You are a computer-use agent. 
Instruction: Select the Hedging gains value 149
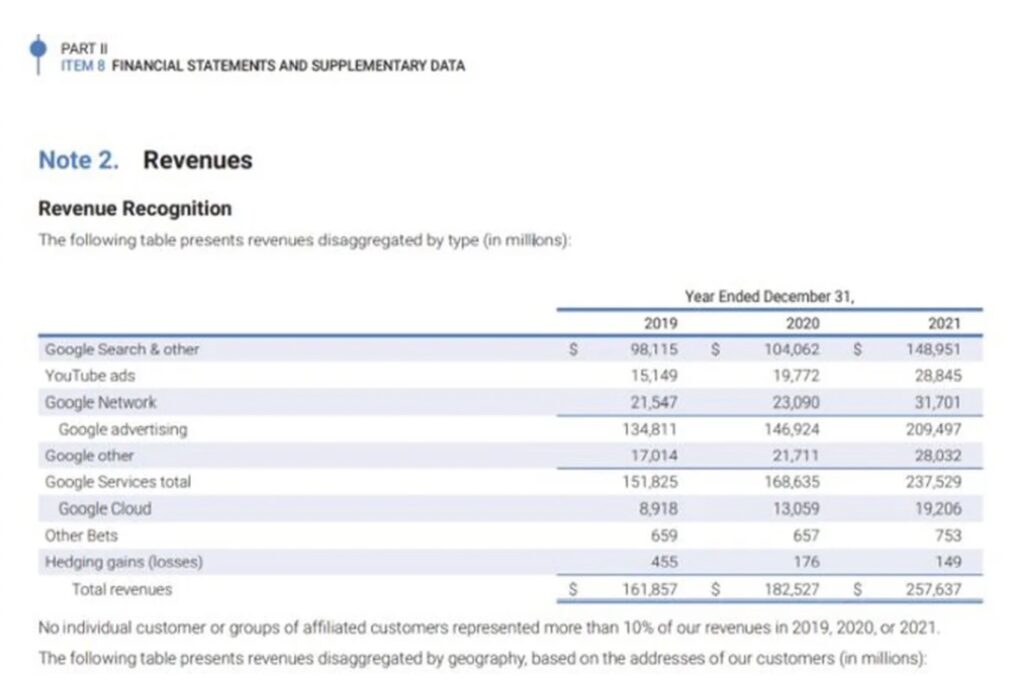click(948, 562)
